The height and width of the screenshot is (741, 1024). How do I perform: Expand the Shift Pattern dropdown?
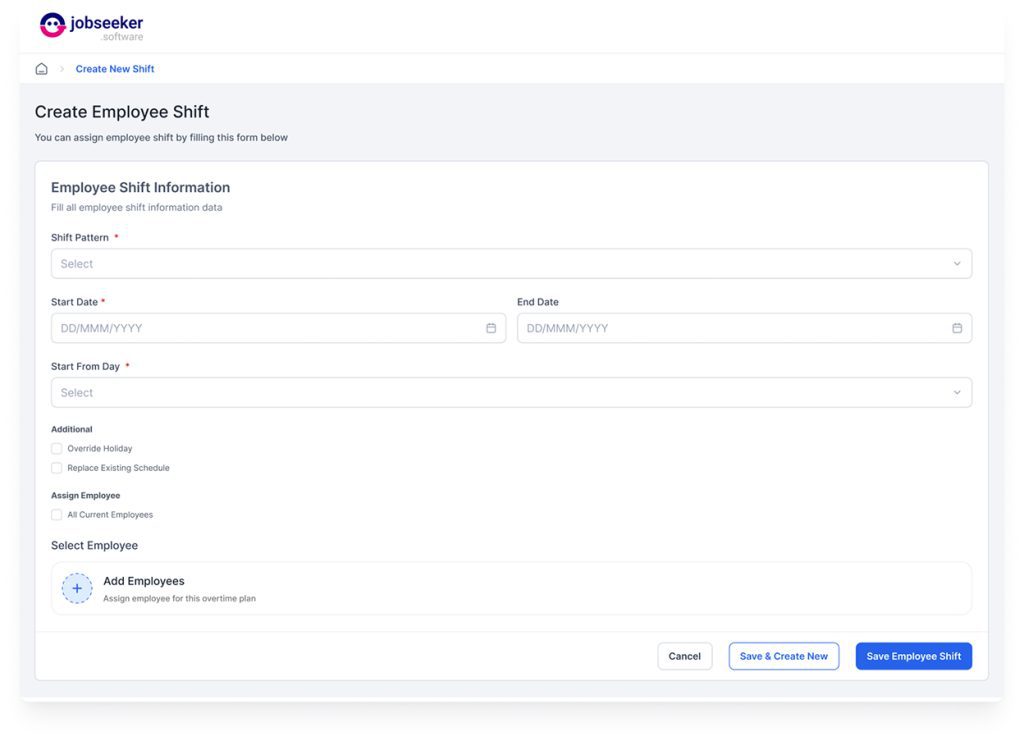pyautogui.click(x=500, y=264)
